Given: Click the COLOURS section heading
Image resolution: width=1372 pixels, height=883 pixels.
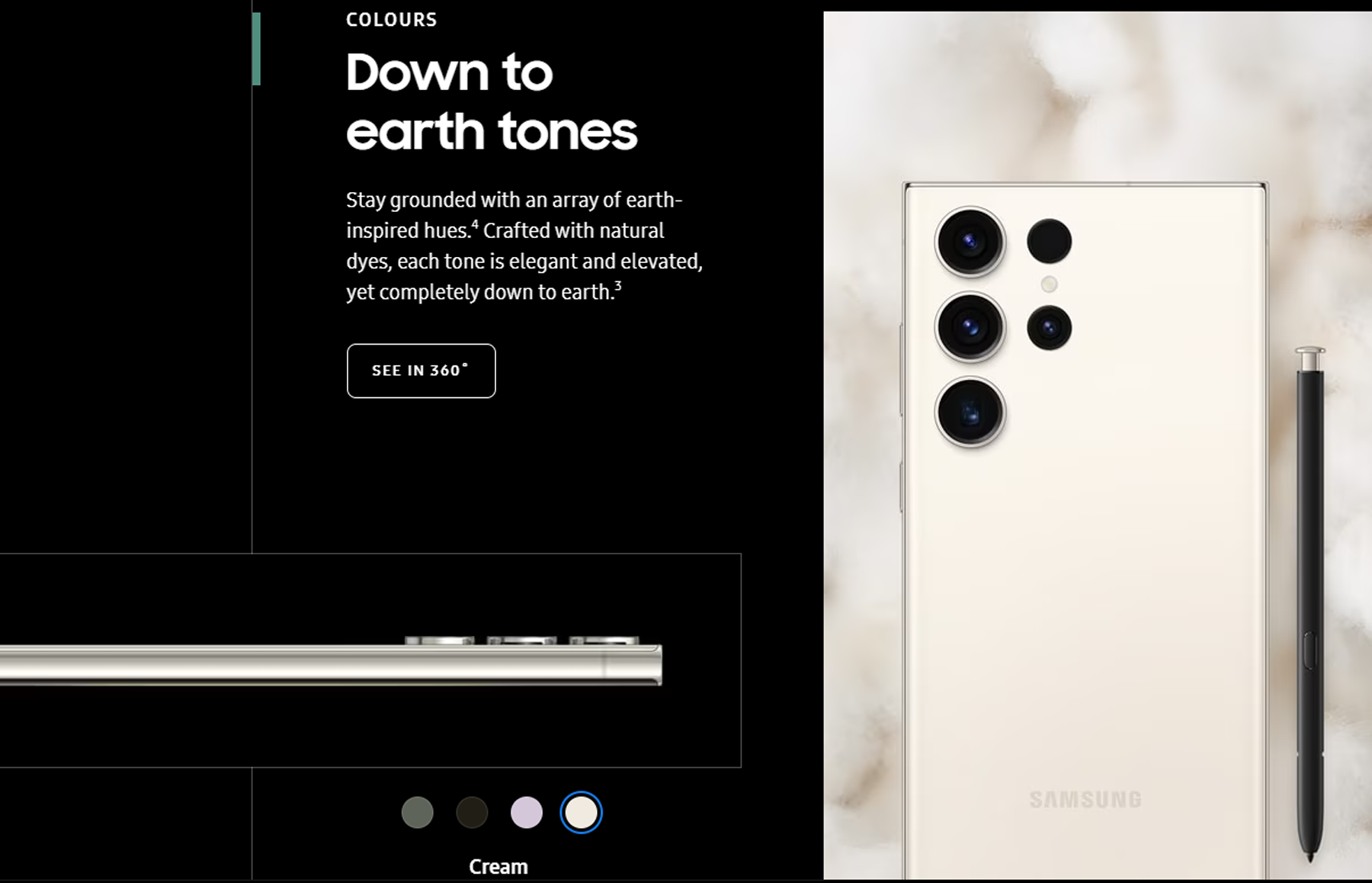Looking at the screenshot, I should click(392, 20).
